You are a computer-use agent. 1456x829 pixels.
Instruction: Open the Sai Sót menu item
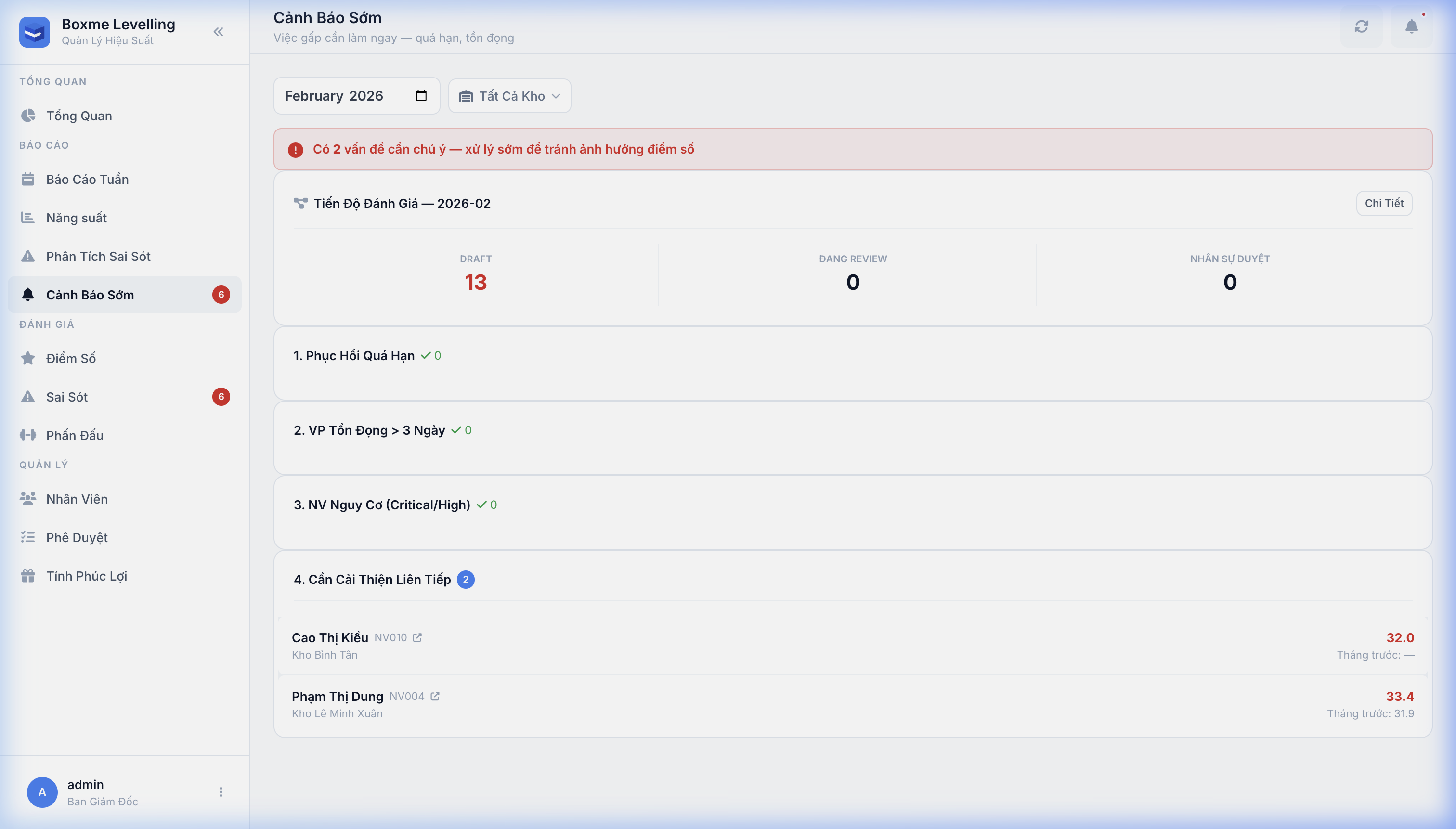point(66,397)
